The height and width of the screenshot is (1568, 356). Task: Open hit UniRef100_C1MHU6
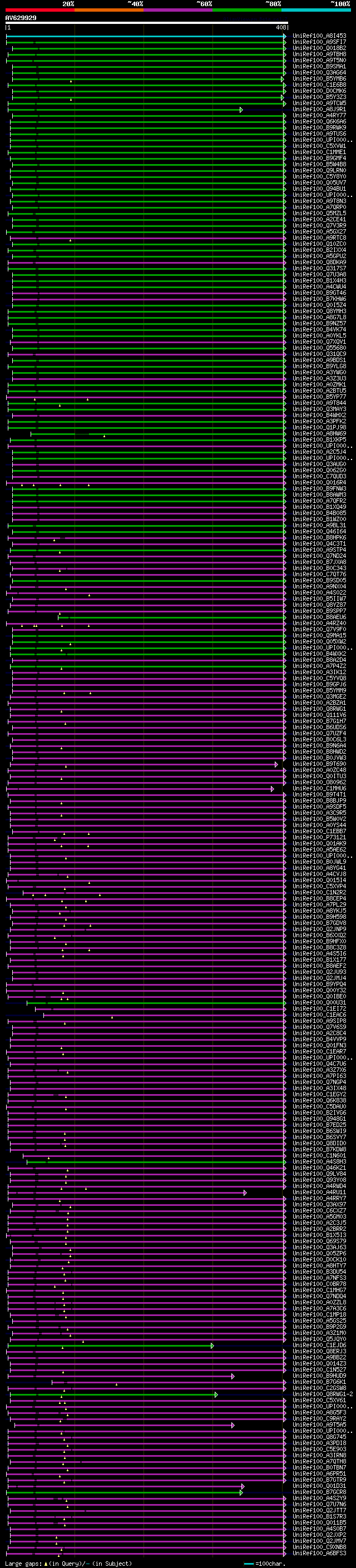click(319, 788)
